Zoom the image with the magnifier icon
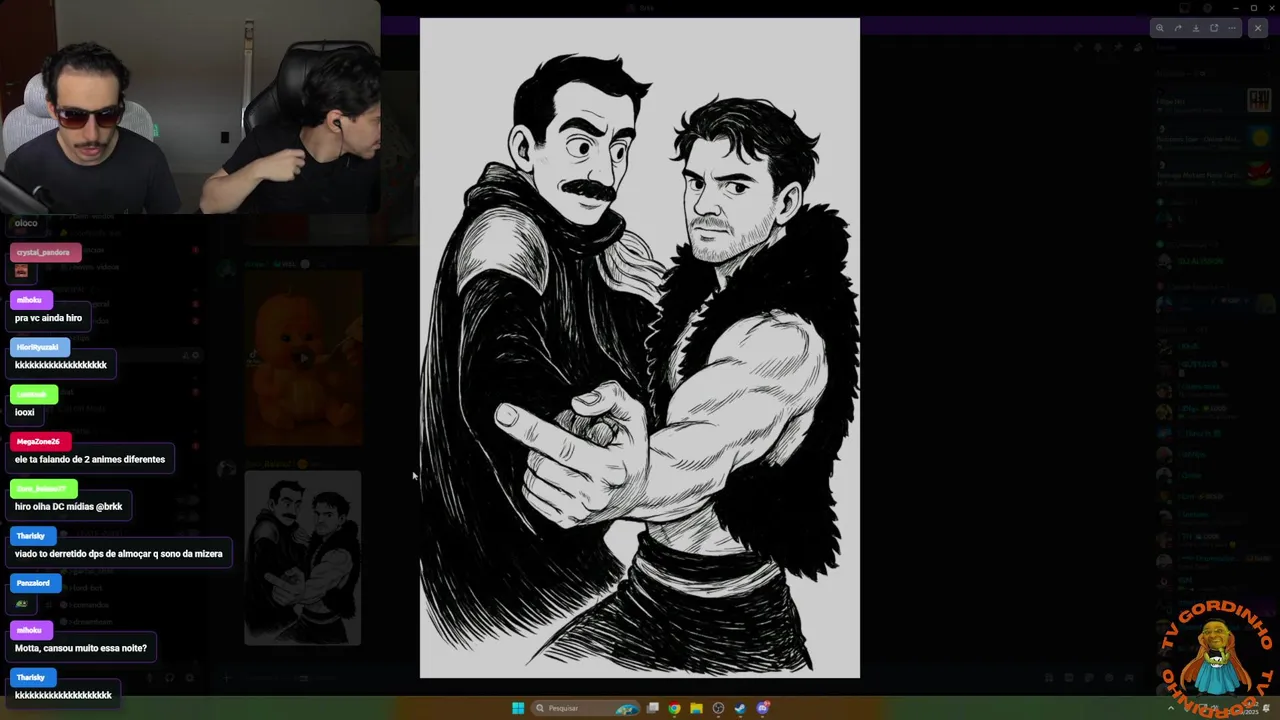This screenshot has width=1280, height=720. point(1160,28)
